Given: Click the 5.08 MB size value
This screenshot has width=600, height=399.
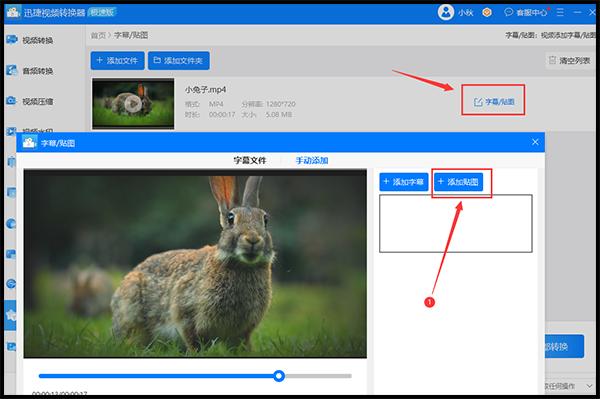Looking at the screenshot, I should [x=279, y=114].
